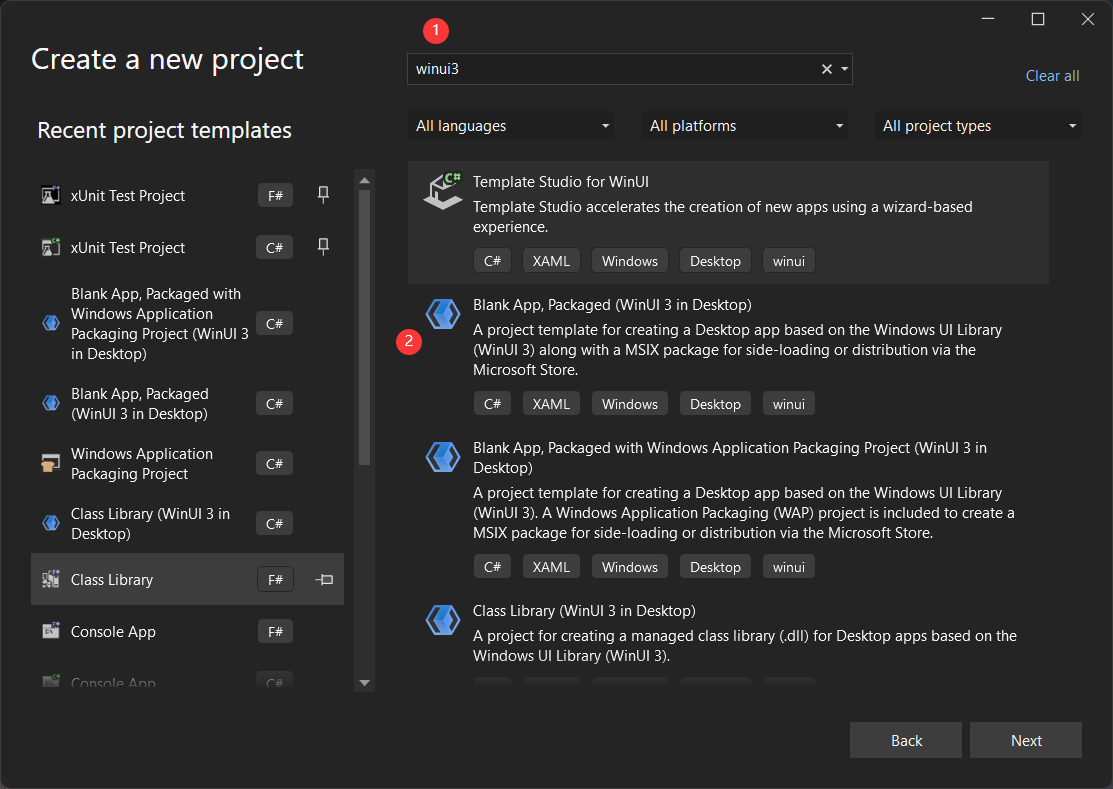
Task: Clear the winui3 search text with the X icon
Action: 826,69
